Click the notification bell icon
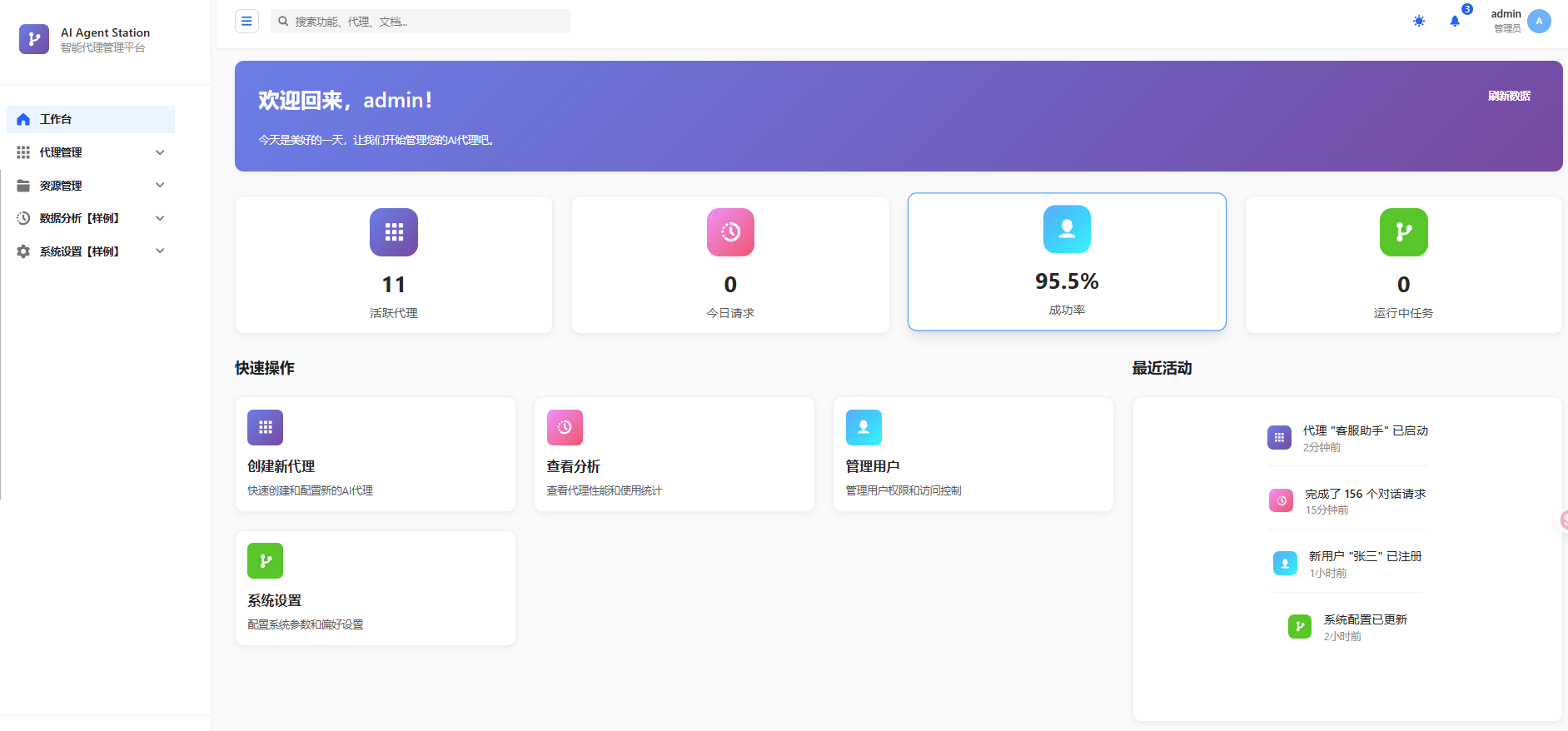The image size is (1568, 731). [1455, 22]
